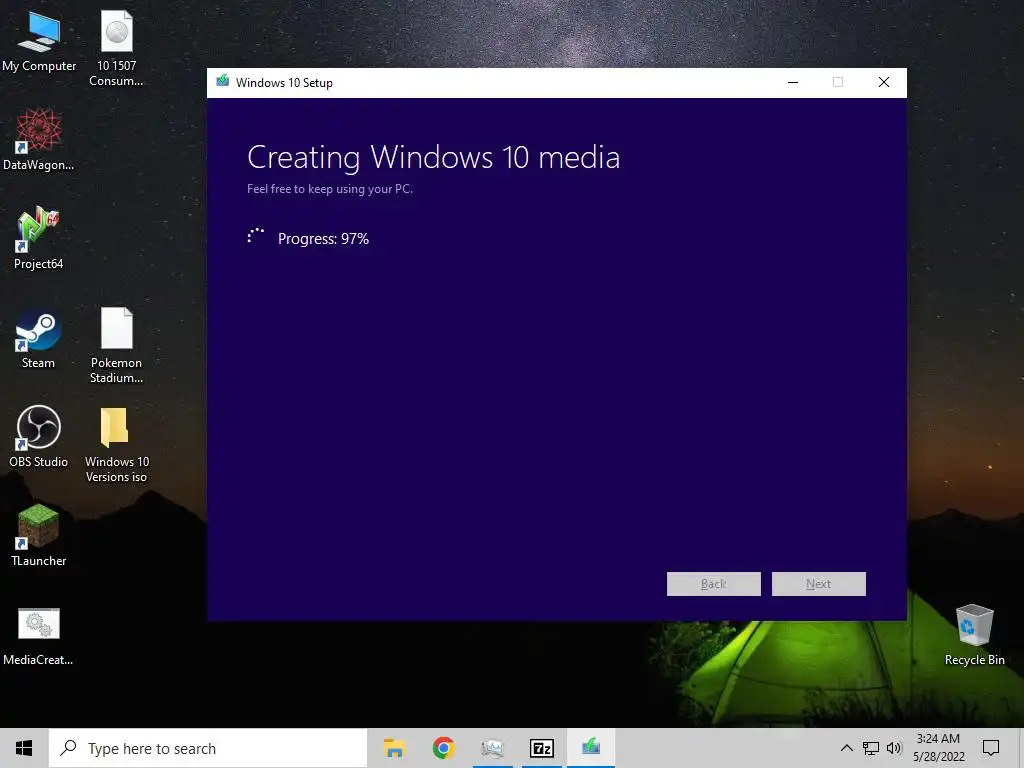1024x768 pixels.
Task: Click the Creating Windows 10 media heading
Action: (434, 157)
